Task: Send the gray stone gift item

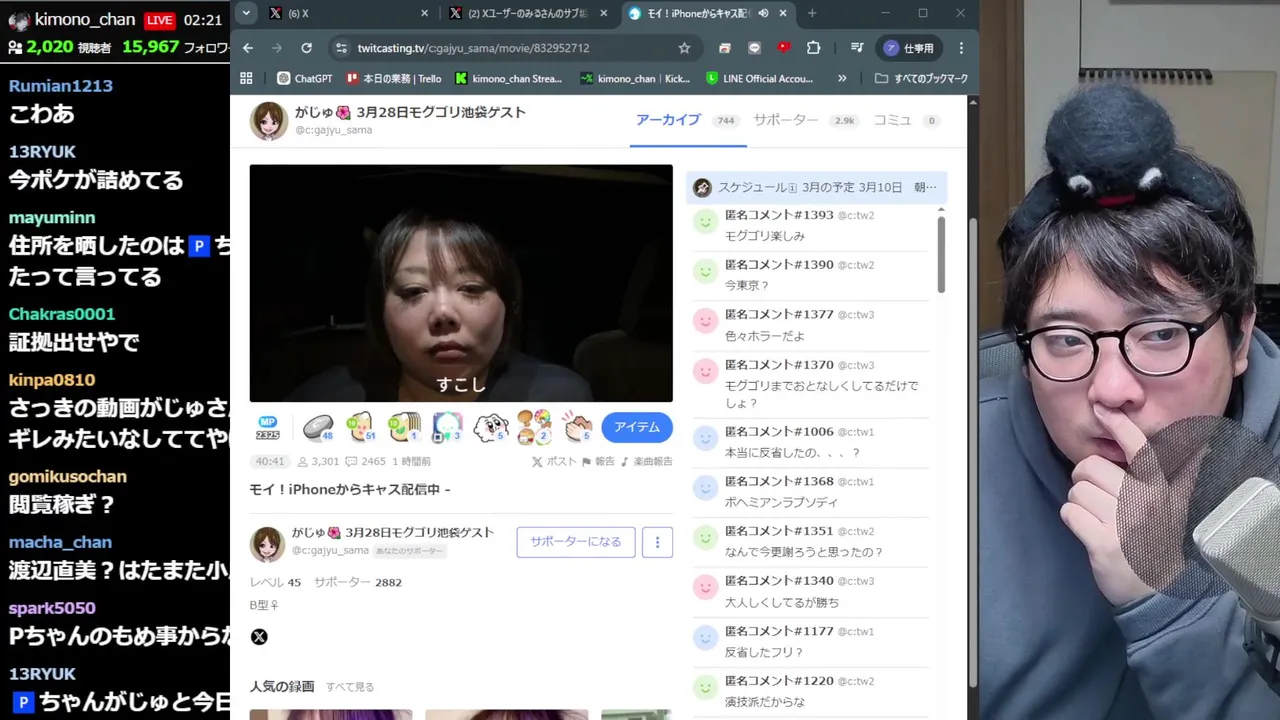Action: coord(318,427)
